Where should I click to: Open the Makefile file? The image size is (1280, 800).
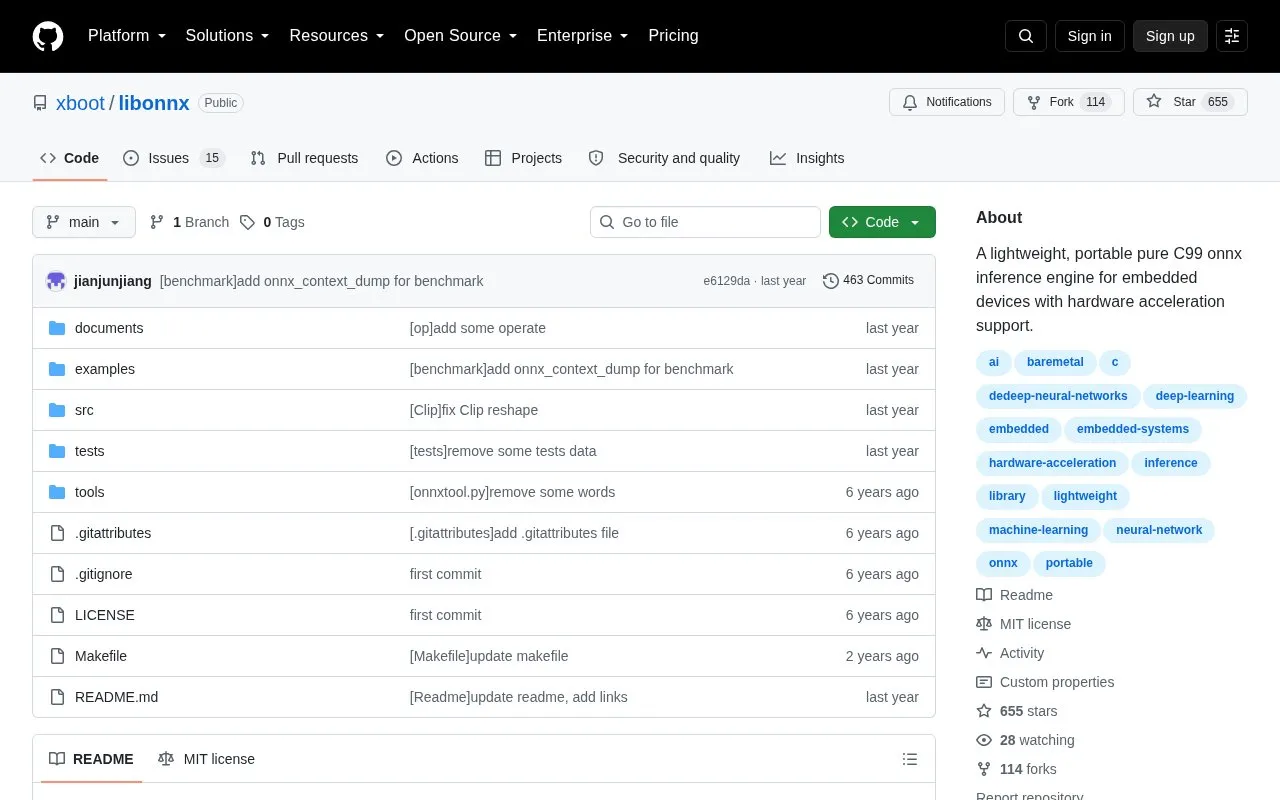pyautogui.click(x=101, y=656)
